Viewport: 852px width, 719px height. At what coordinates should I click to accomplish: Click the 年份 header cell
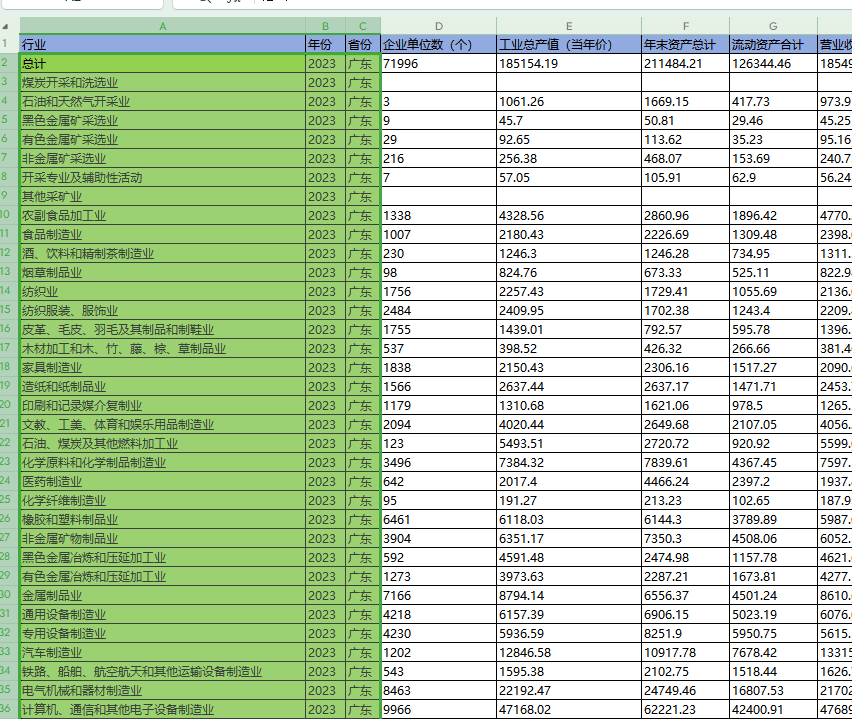click(x=325, y=45)
